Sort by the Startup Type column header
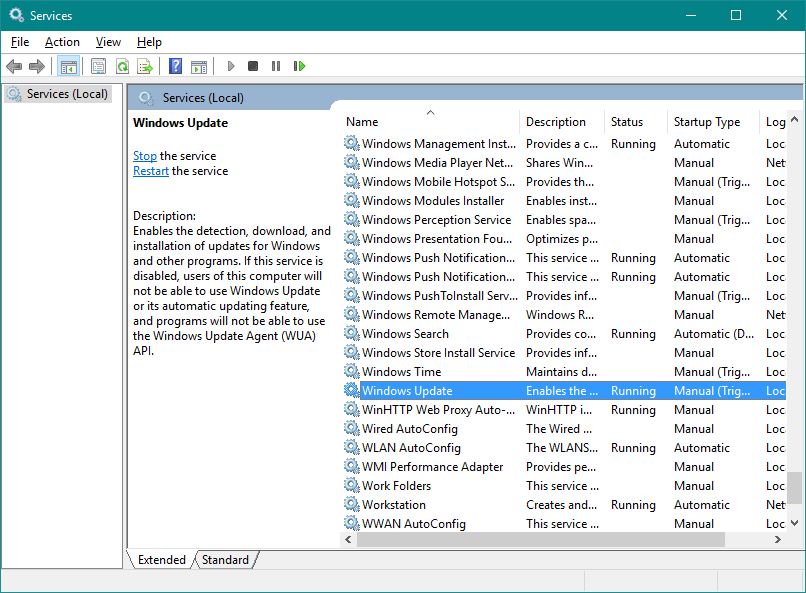 [x=713, y=122]
